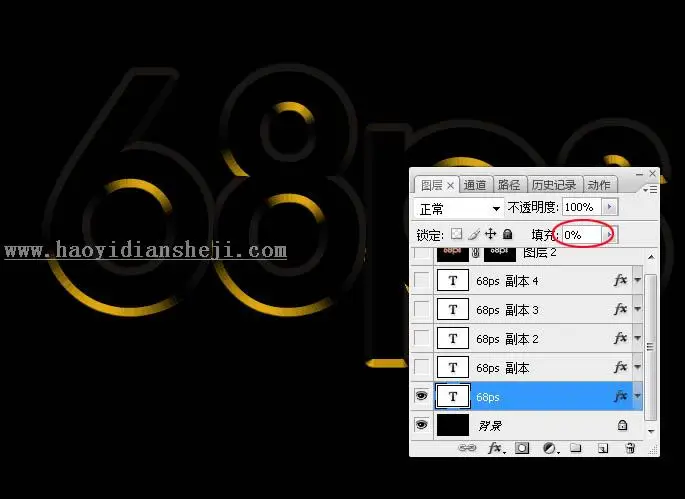Show the 68ps 副本 layer
The image size is (685, 499).
coord(421,367)
